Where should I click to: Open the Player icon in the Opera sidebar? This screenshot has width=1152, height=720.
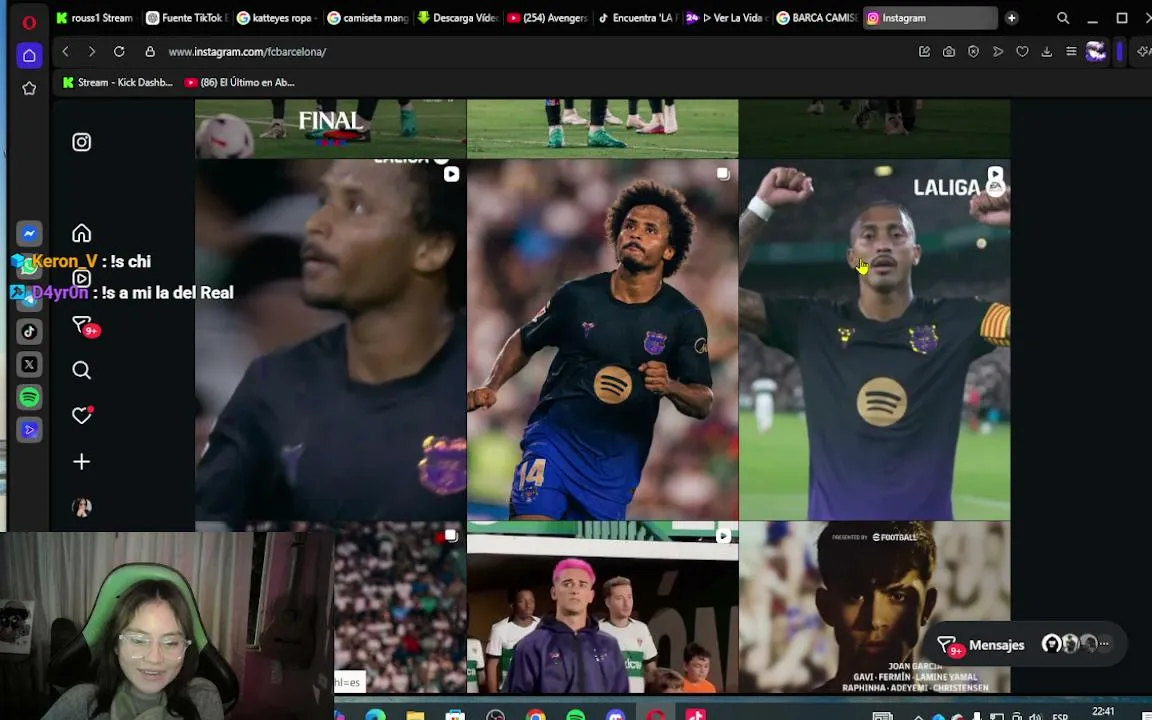[x=29, y=430]
